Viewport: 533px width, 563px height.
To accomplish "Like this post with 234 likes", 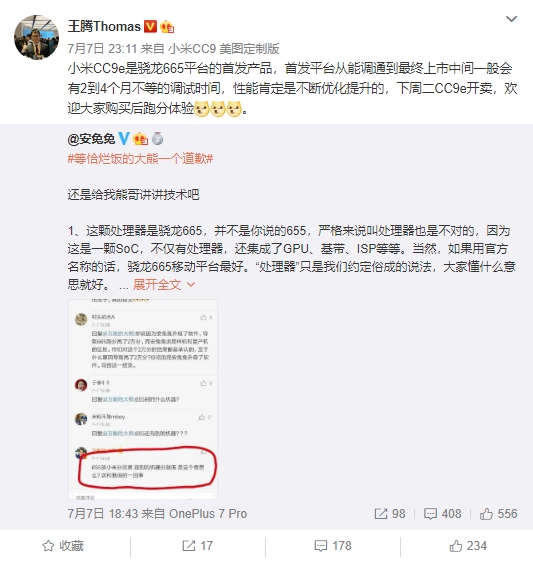I will [x=468, y=546].
